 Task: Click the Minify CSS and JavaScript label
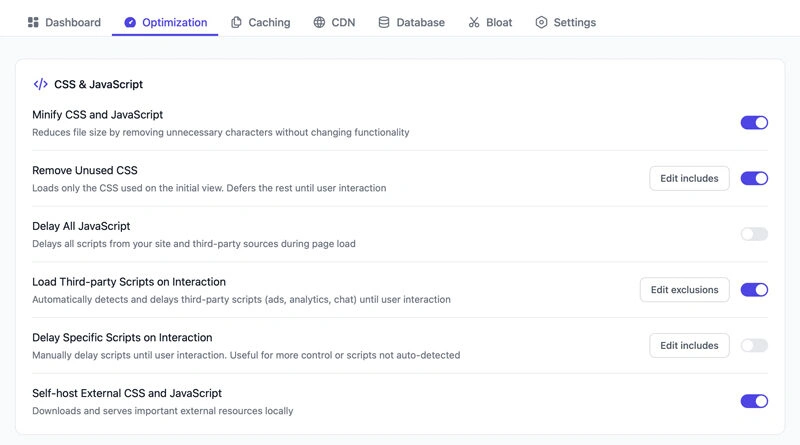coord(97,115)
